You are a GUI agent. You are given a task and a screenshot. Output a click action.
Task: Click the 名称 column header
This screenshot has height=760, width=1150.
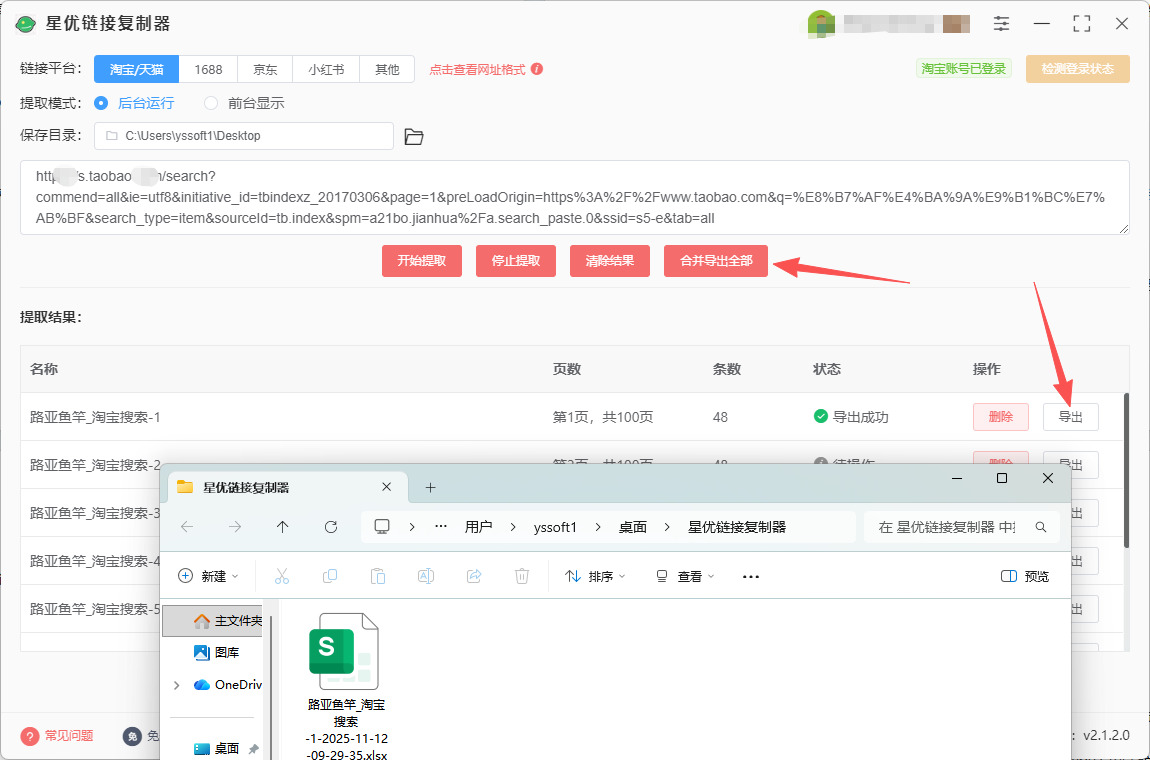click(44, 369)
